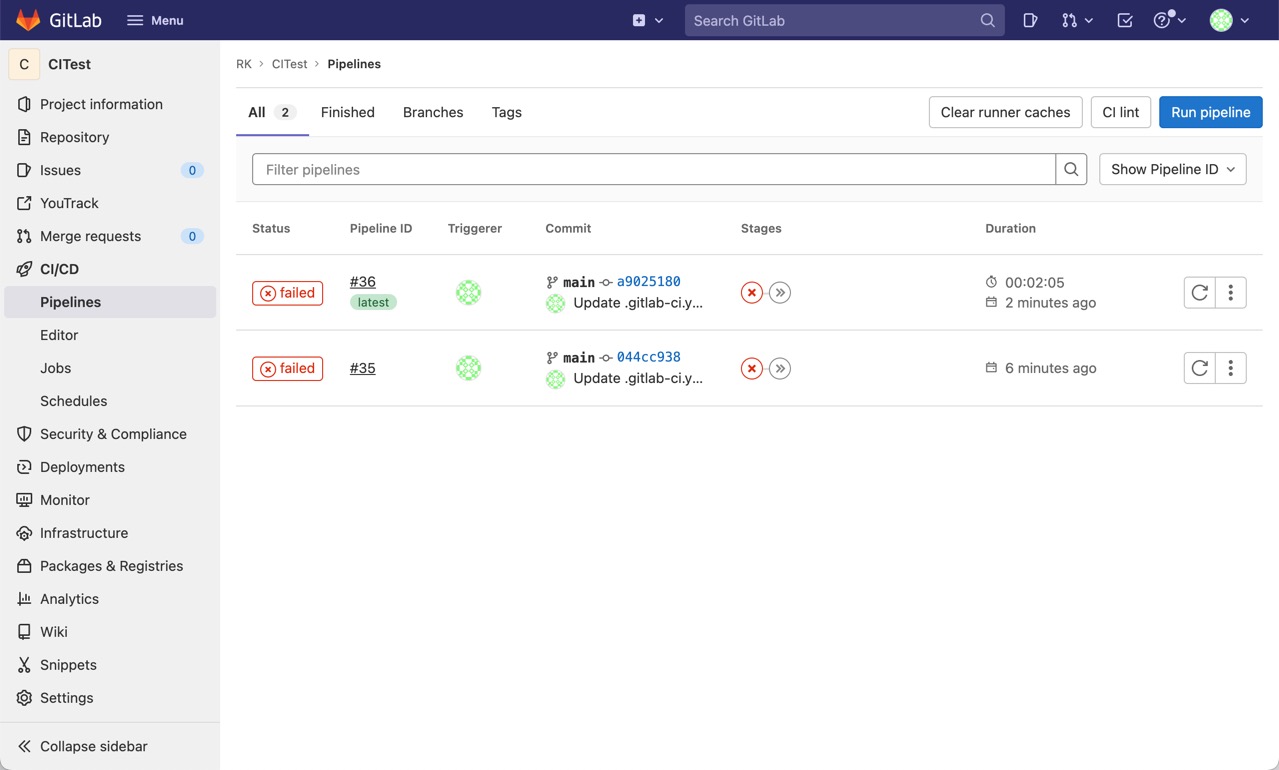
Task: Open commit 044cc938
Action: tap(649, 357)
